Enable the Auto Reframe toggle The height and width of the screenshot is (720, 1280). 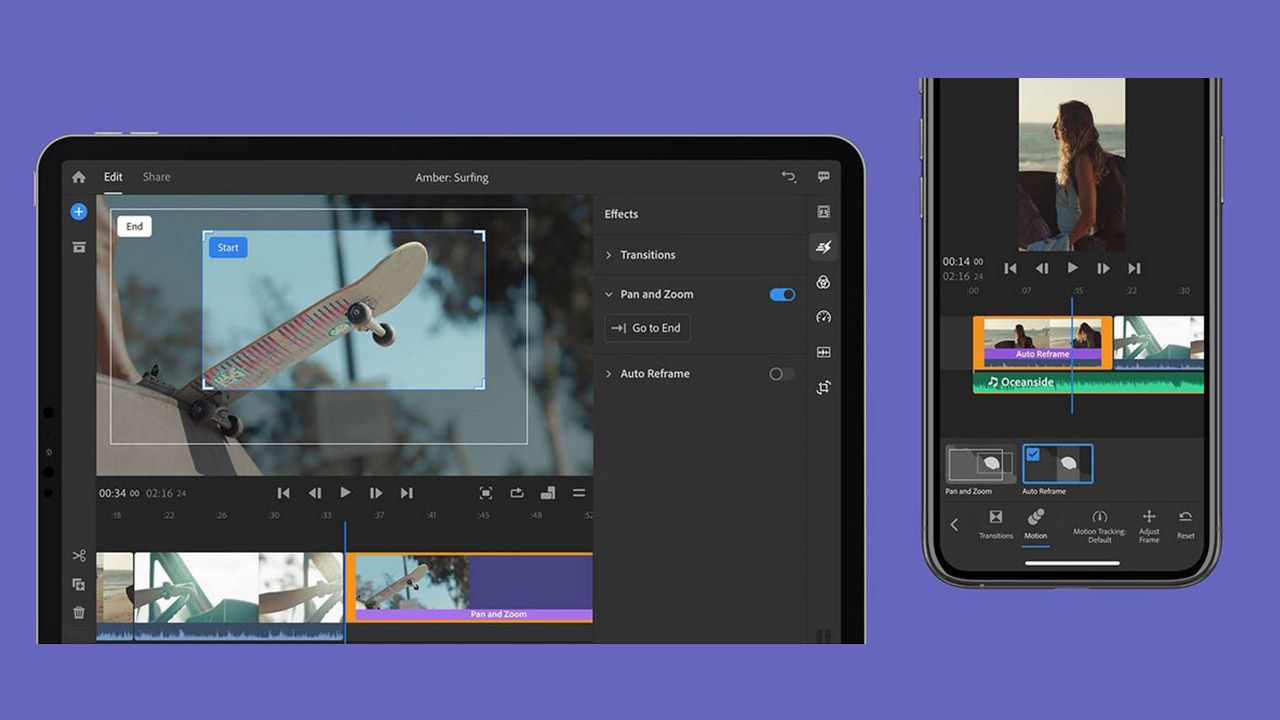point(782,374)
